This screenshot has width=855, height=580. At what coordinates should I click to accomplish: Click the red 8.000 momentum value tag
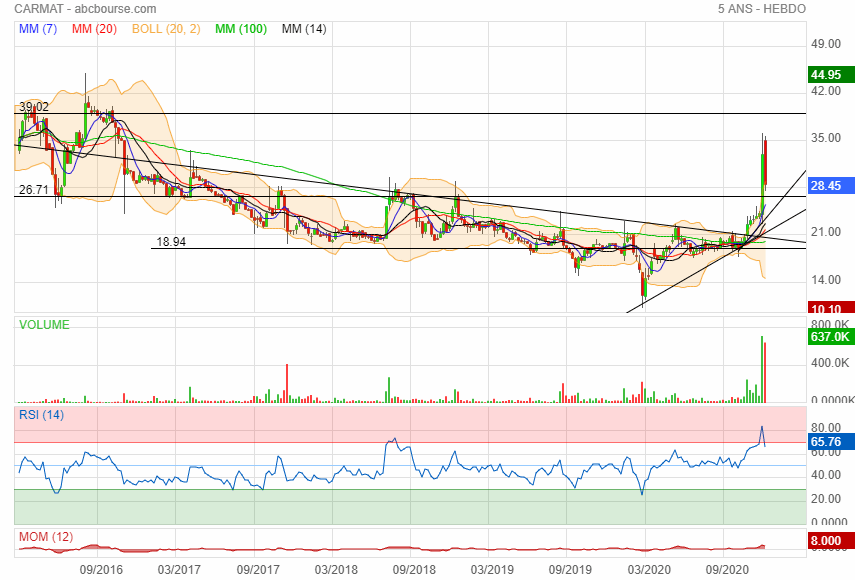[x=831, y=542]
